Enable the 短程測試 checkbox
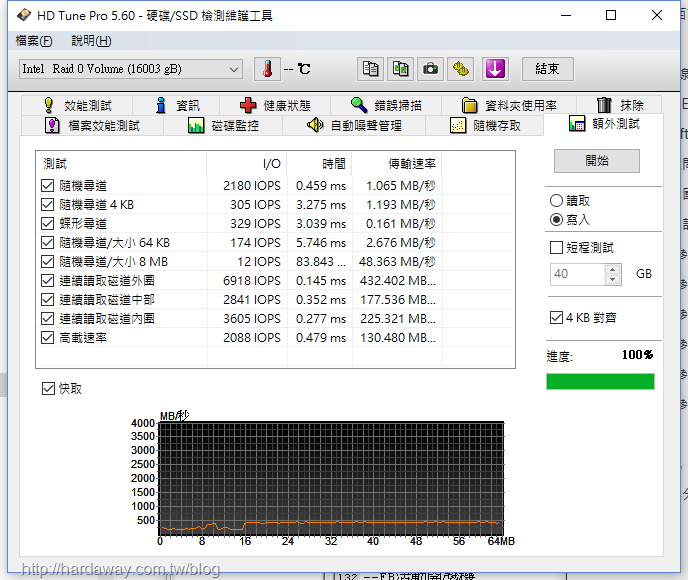This screenshot has width=688, height=580. tap(556, 247)
